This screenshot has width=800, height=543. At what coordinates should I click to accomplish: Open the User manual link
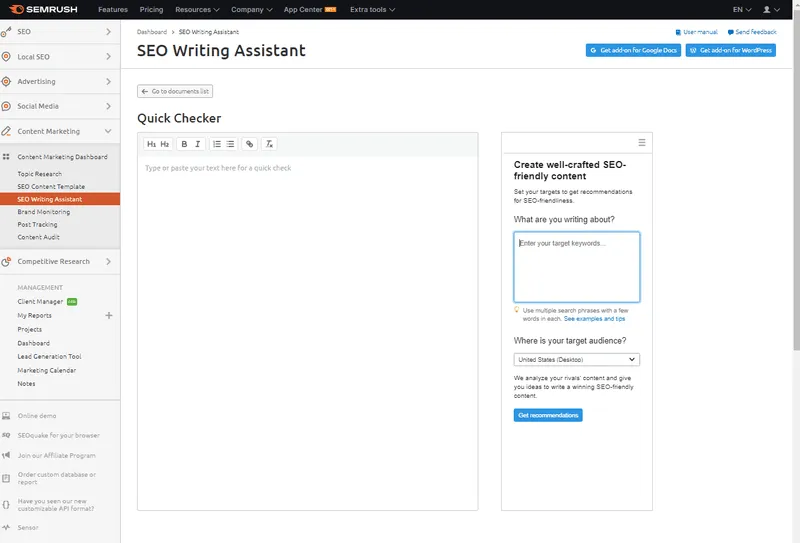(x=696, y=32)
